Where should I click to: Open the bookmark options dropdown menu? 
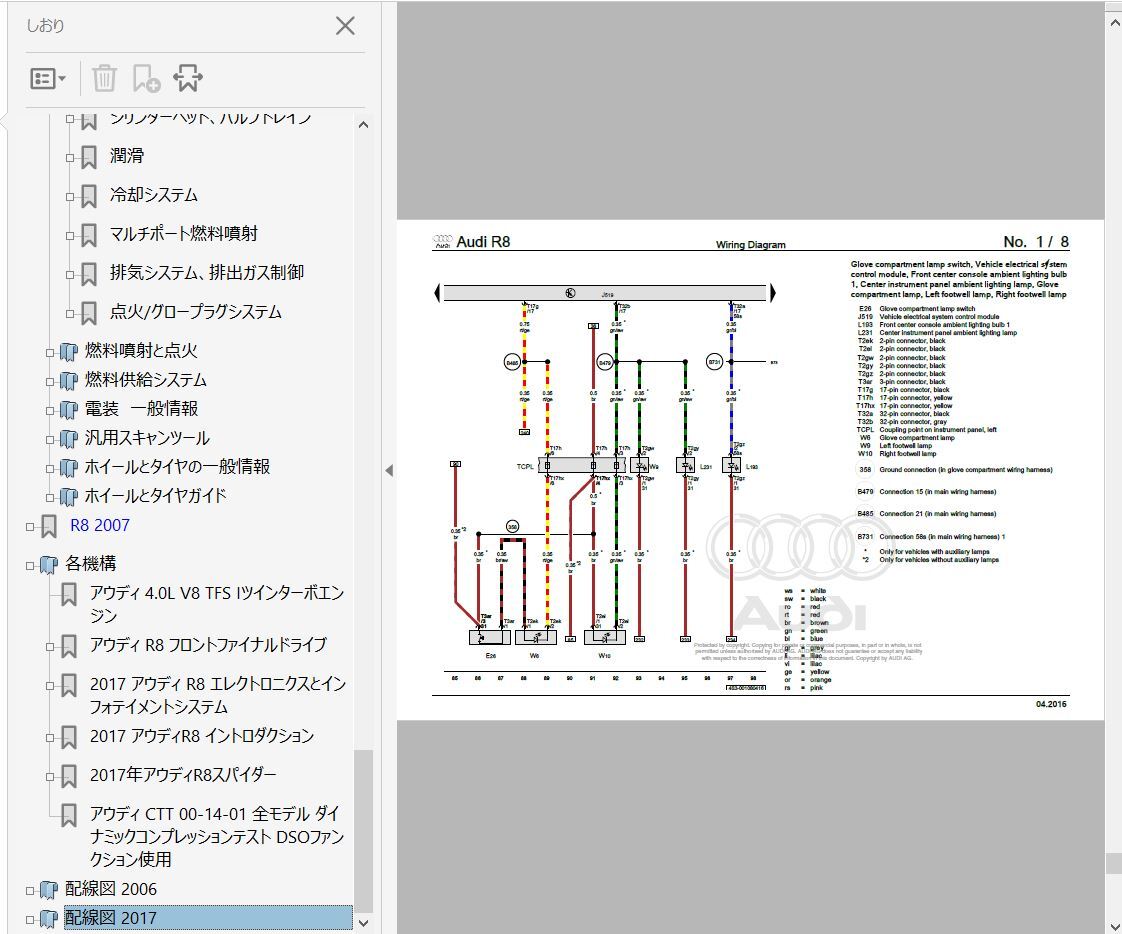coord(48,78)
